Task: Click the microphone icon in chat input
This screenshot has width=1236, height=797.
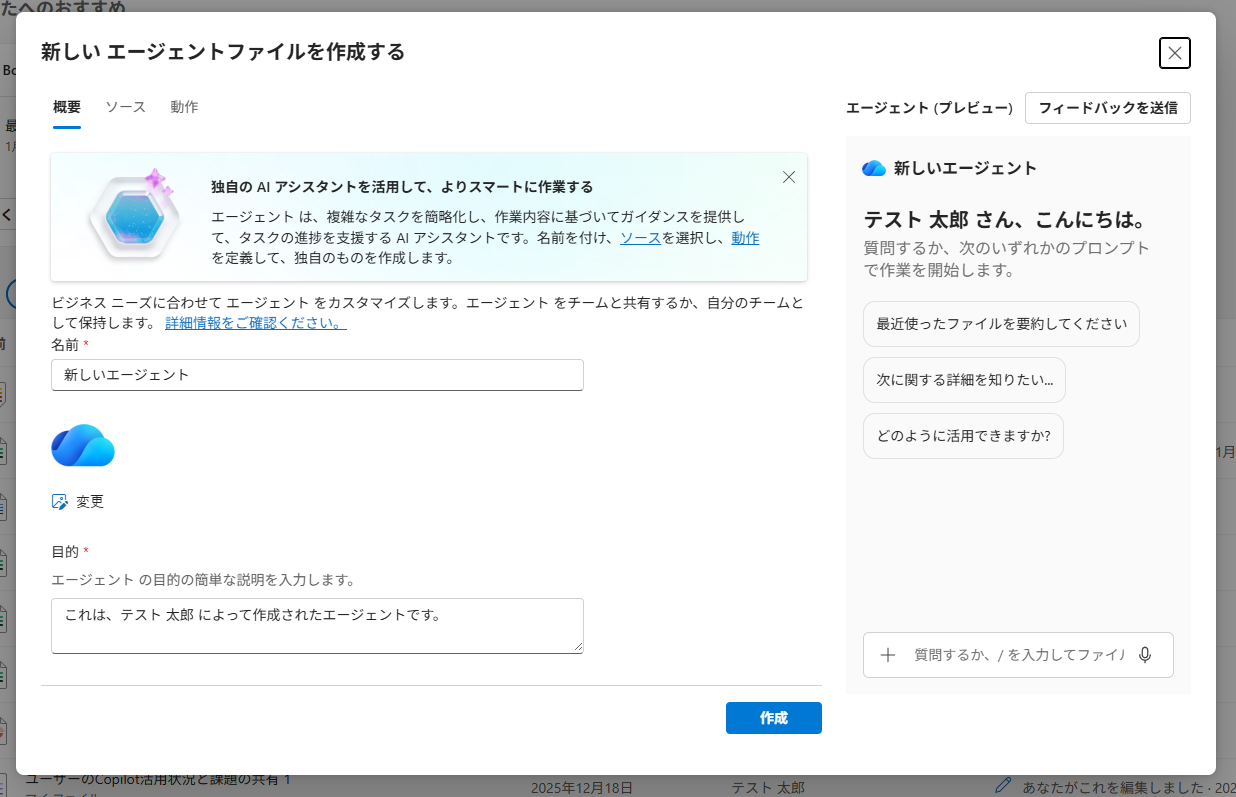Action: click(x=1145, y=655)
